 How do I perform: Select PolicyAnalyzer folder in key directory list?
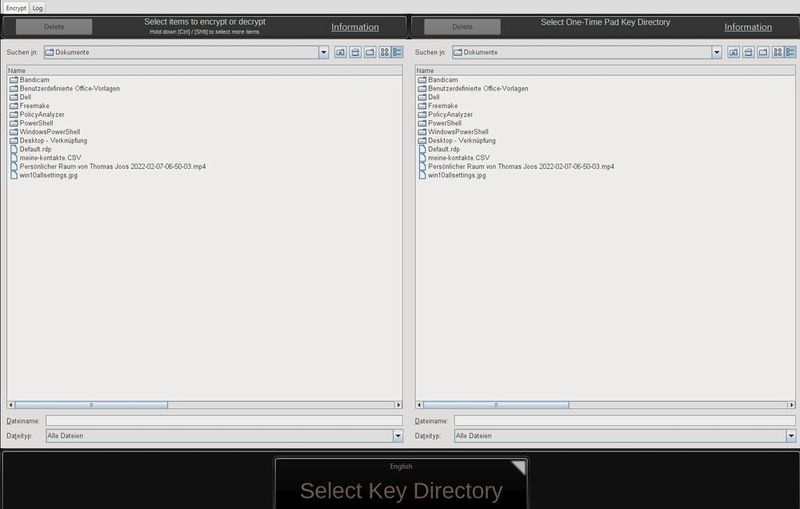pos(445,114)
